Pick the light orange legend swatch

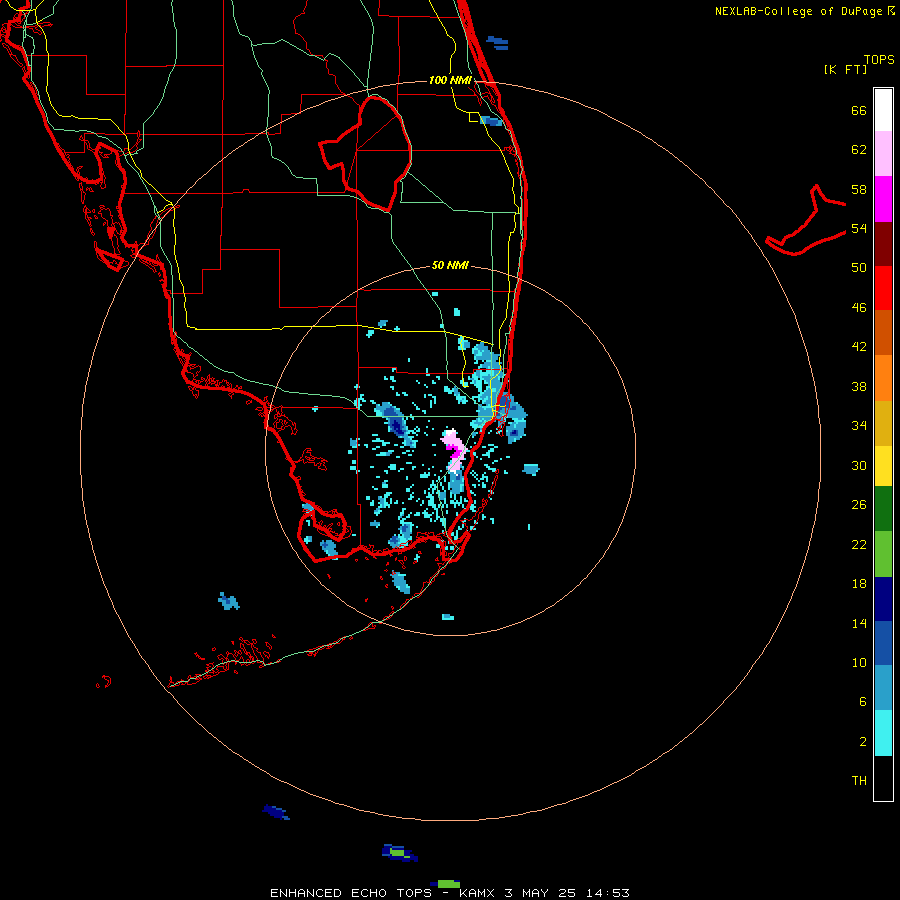[883, 378]
